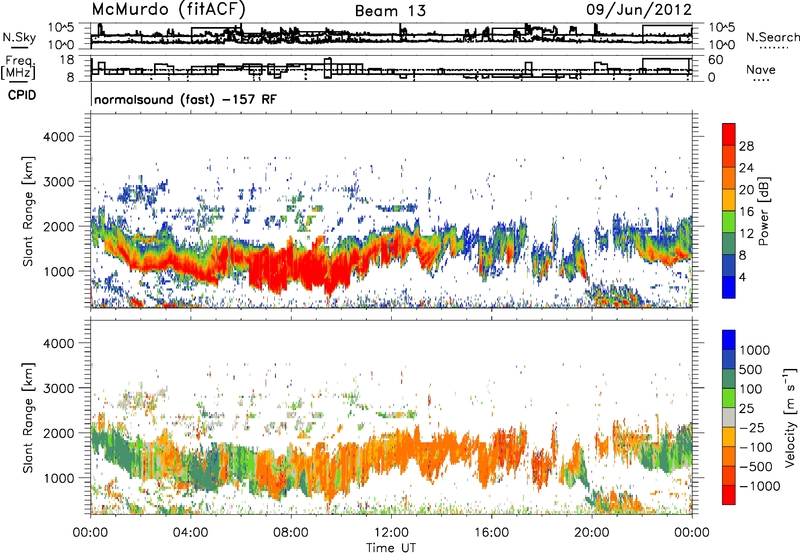The image size is (800, 554).
Task: Click the "20:00" time tick label
Action: click(x=592, y=533)
